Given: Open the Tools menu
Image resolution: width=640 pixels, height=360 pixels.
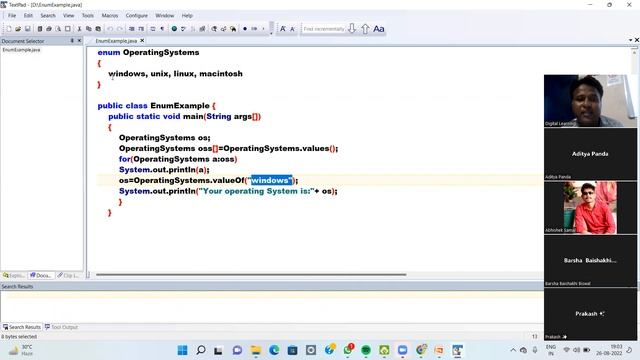Looking at the screenshot, I should 88,16.
